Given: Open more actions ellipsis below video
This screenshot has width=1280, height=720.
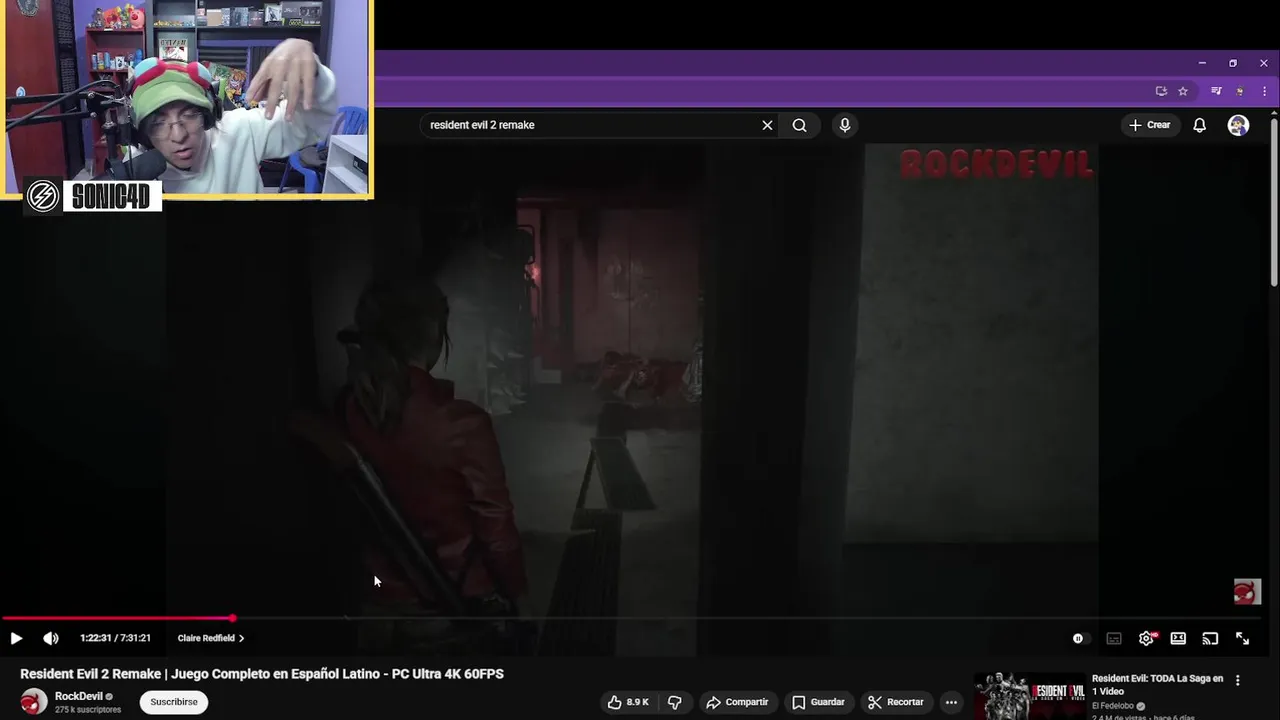Looking at the screenshot, I should point(951,702).
